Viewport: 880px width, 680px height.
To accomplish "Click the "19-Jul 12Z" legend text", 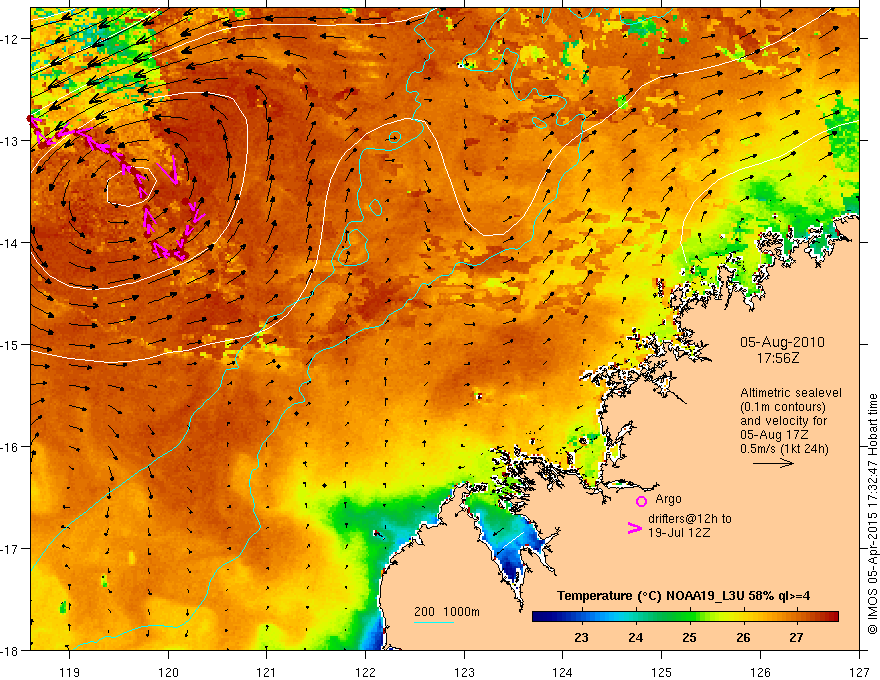I will coord(679,532).
